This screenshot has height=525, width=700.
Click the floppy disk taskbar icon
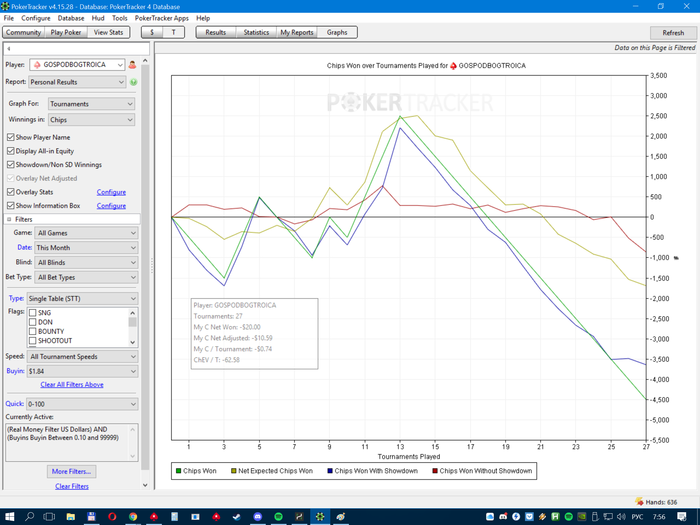pyautogui.click(x=91, y=517)
